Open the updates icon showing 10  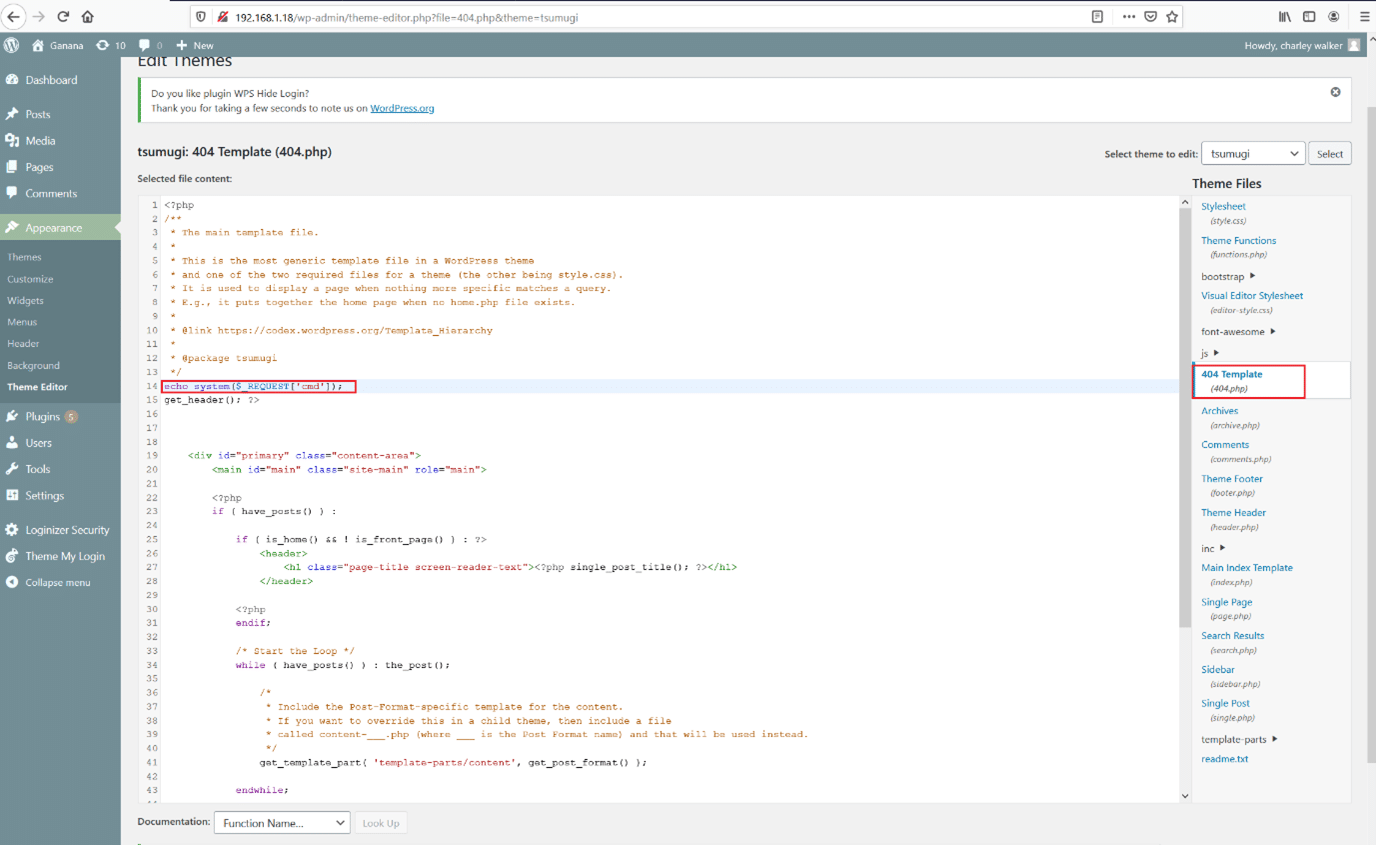point(110,45)
